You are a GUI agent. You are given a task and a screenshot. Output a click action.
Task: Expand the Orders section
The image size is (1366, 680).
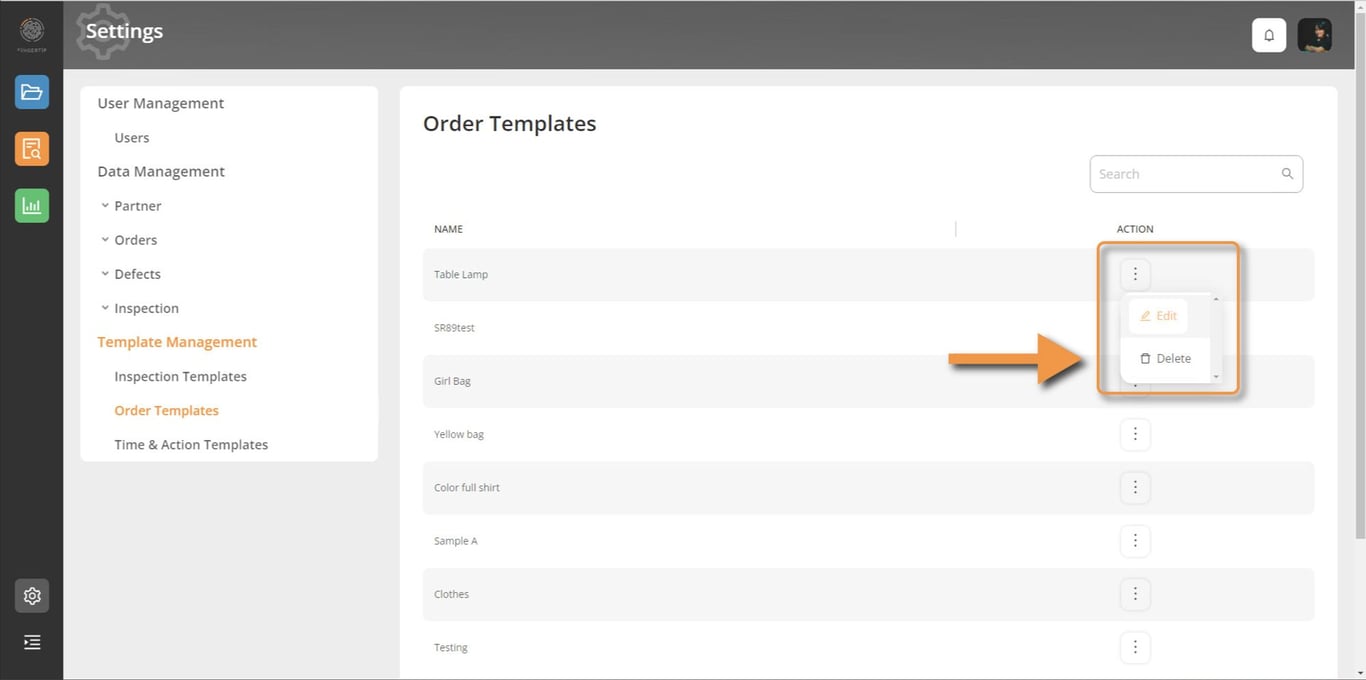pos(129,240)
